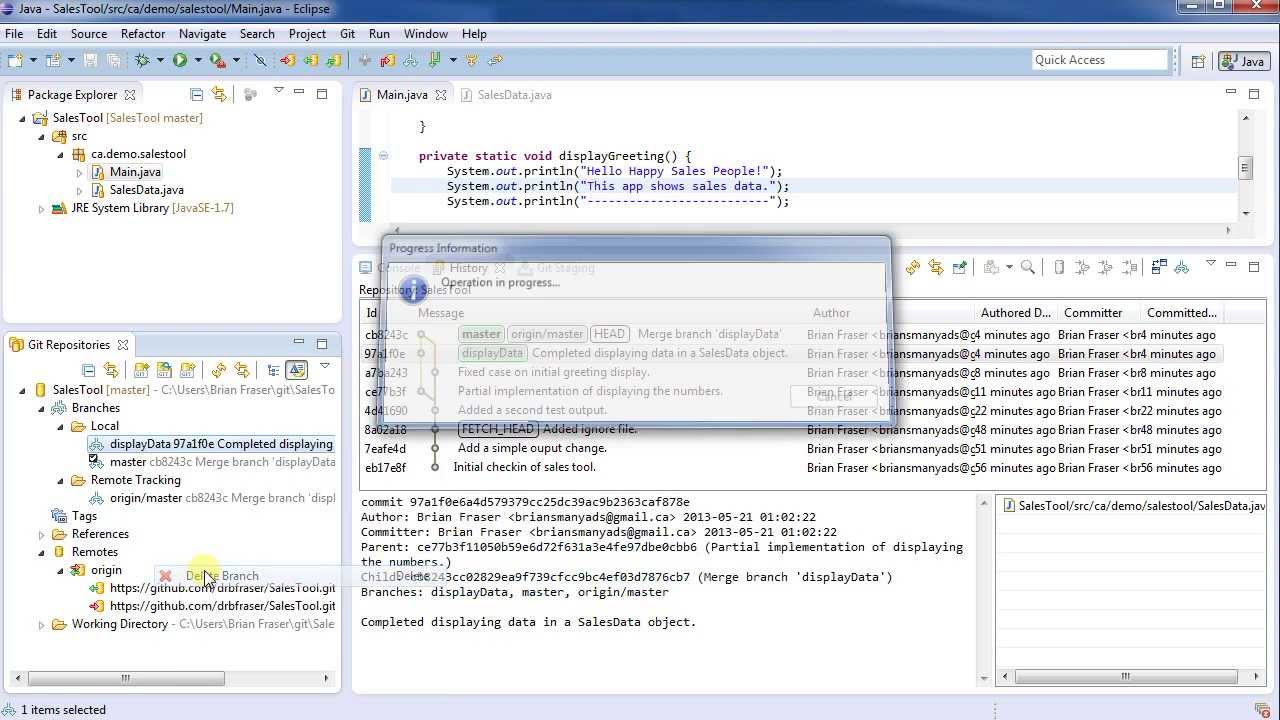This screenshot has height=720, width=1280.
Task: Click the Run (green play) toolbar icon
Action: (x=180, y=60)
